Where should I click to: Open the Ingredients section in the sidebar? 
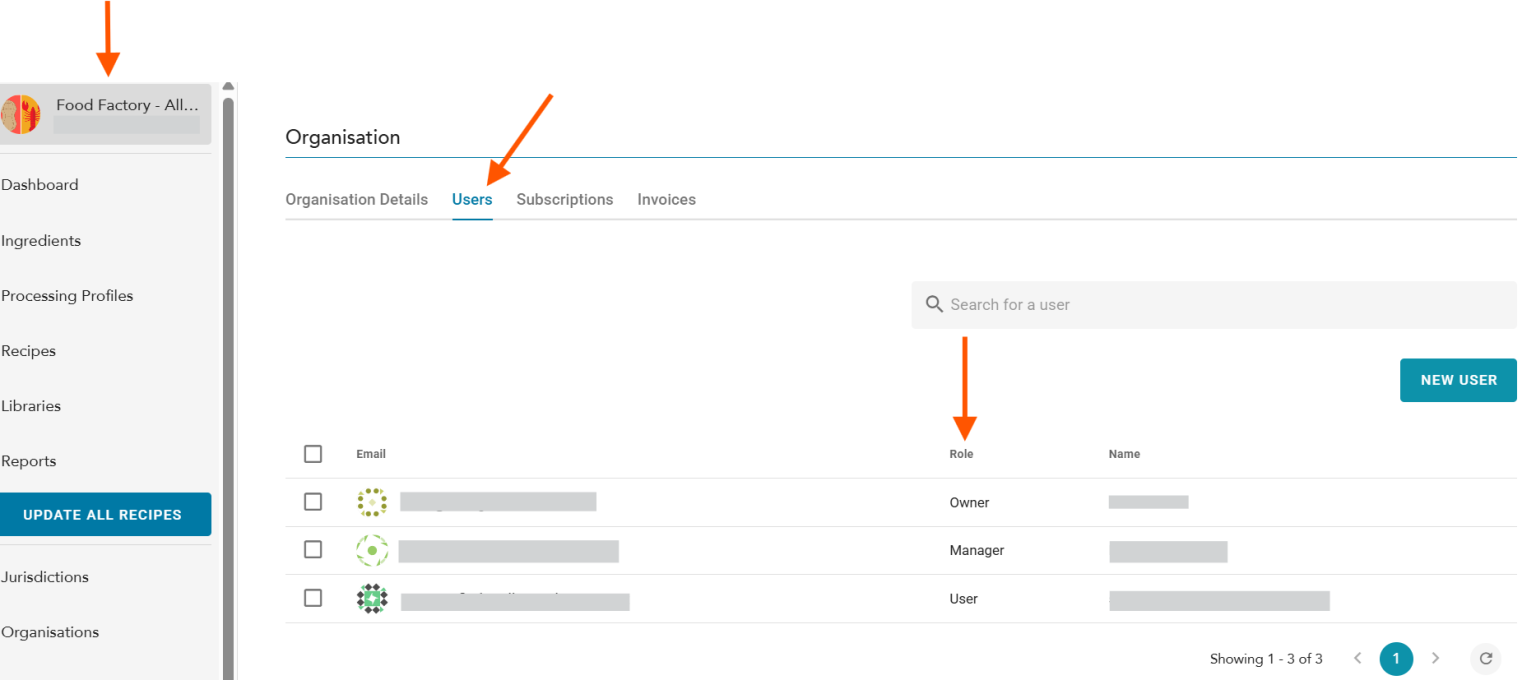coord(41,240)
